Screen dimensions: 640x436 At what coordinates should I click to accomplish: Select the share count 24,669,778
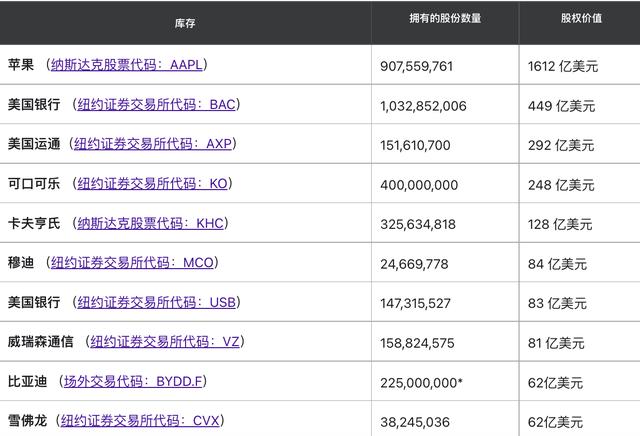coord(414,264)
